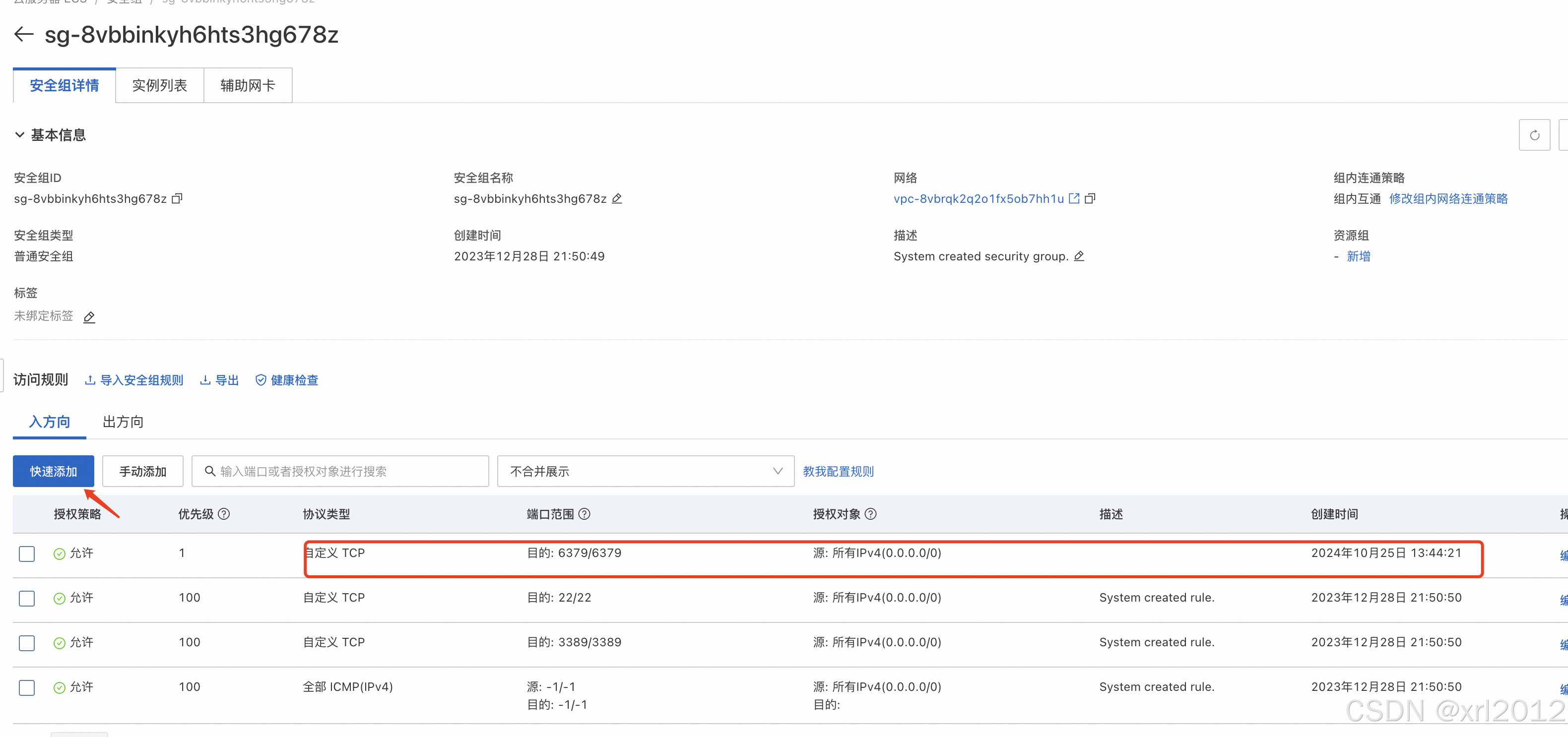Click the 协议类型 column header
The width and height of the screenshot is (1568, 737).
click(327, 514)
